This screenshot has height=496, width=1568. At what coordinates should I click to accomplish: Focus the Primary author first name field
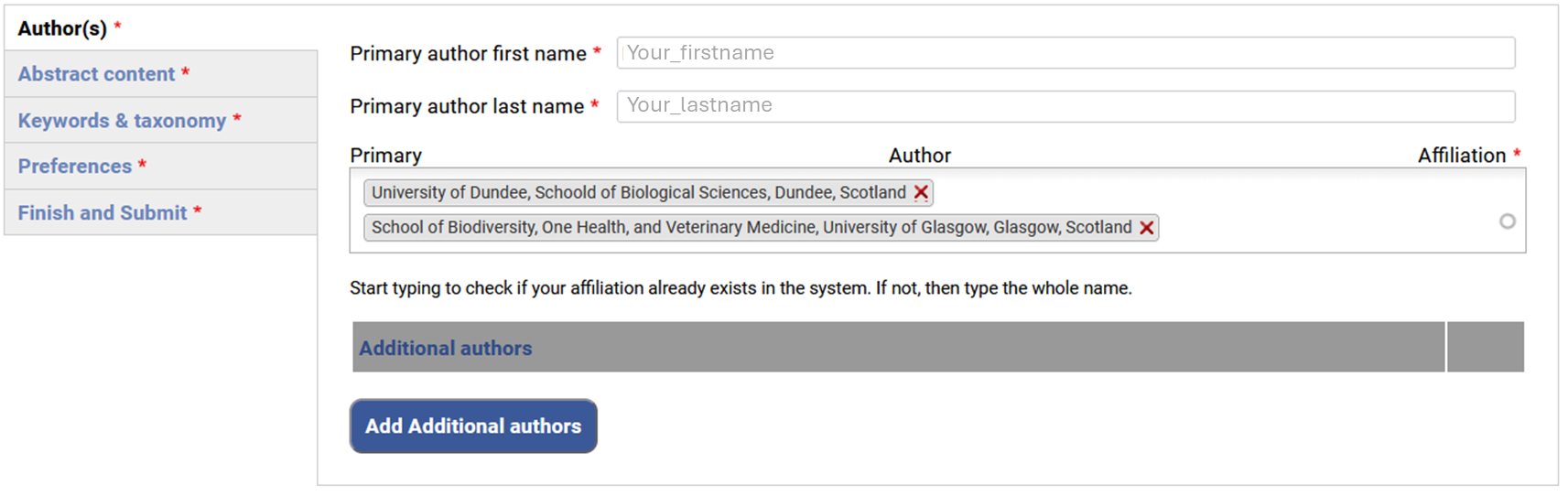click(x=1065, y=53)
